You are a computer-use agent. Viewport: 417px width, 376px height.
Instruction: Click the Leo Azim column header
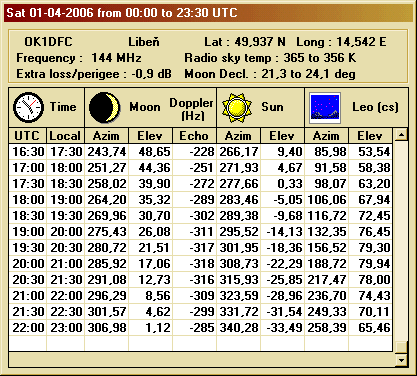(x=326, y=136)
